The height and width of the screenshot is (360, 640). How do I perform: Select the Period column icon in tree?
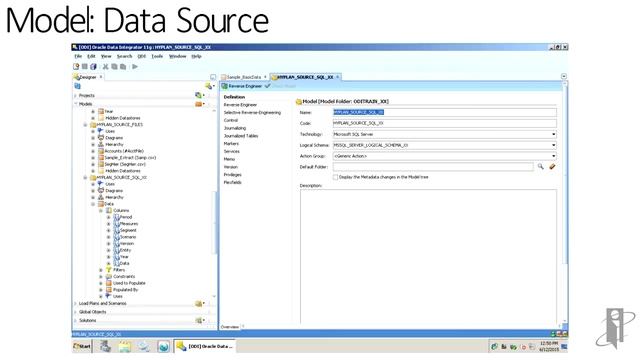(x=116, y=217)
